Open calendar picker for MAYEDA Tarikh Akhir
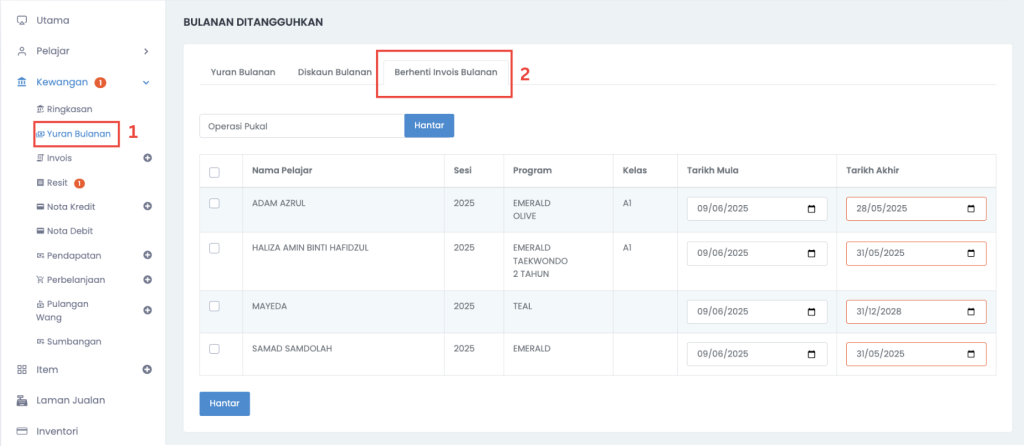Screen dimensions: 1024x446 [x=971, y=311]
